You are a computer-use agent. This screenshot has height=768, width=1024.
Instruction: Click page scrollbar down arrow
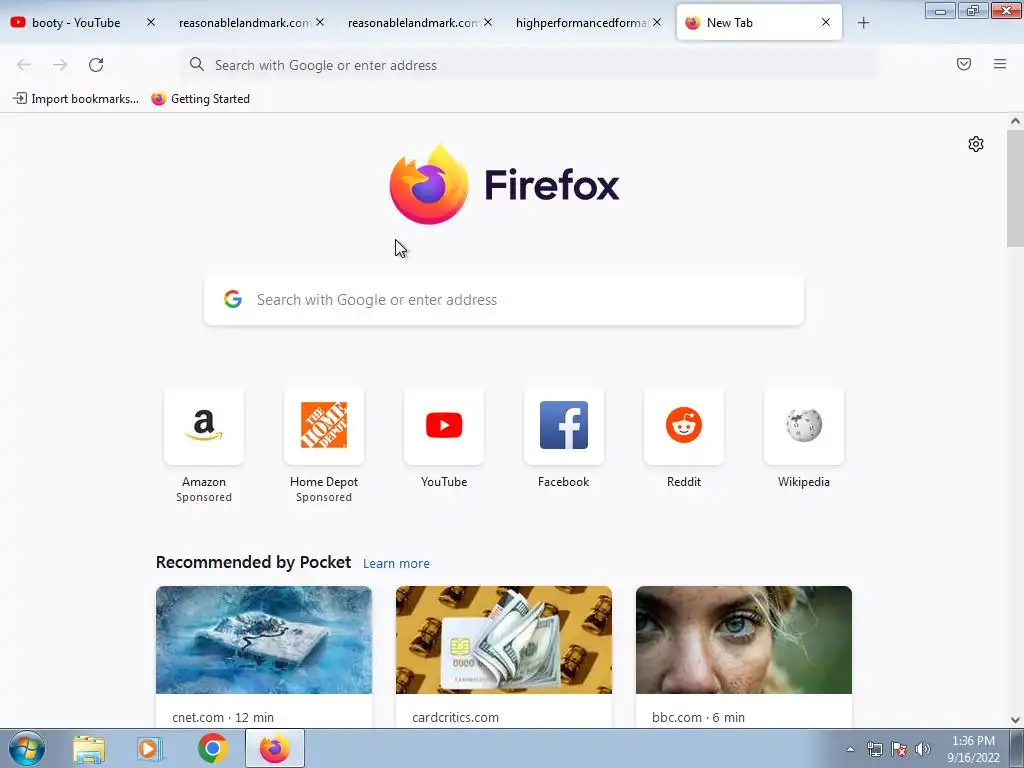[1015, 720]
